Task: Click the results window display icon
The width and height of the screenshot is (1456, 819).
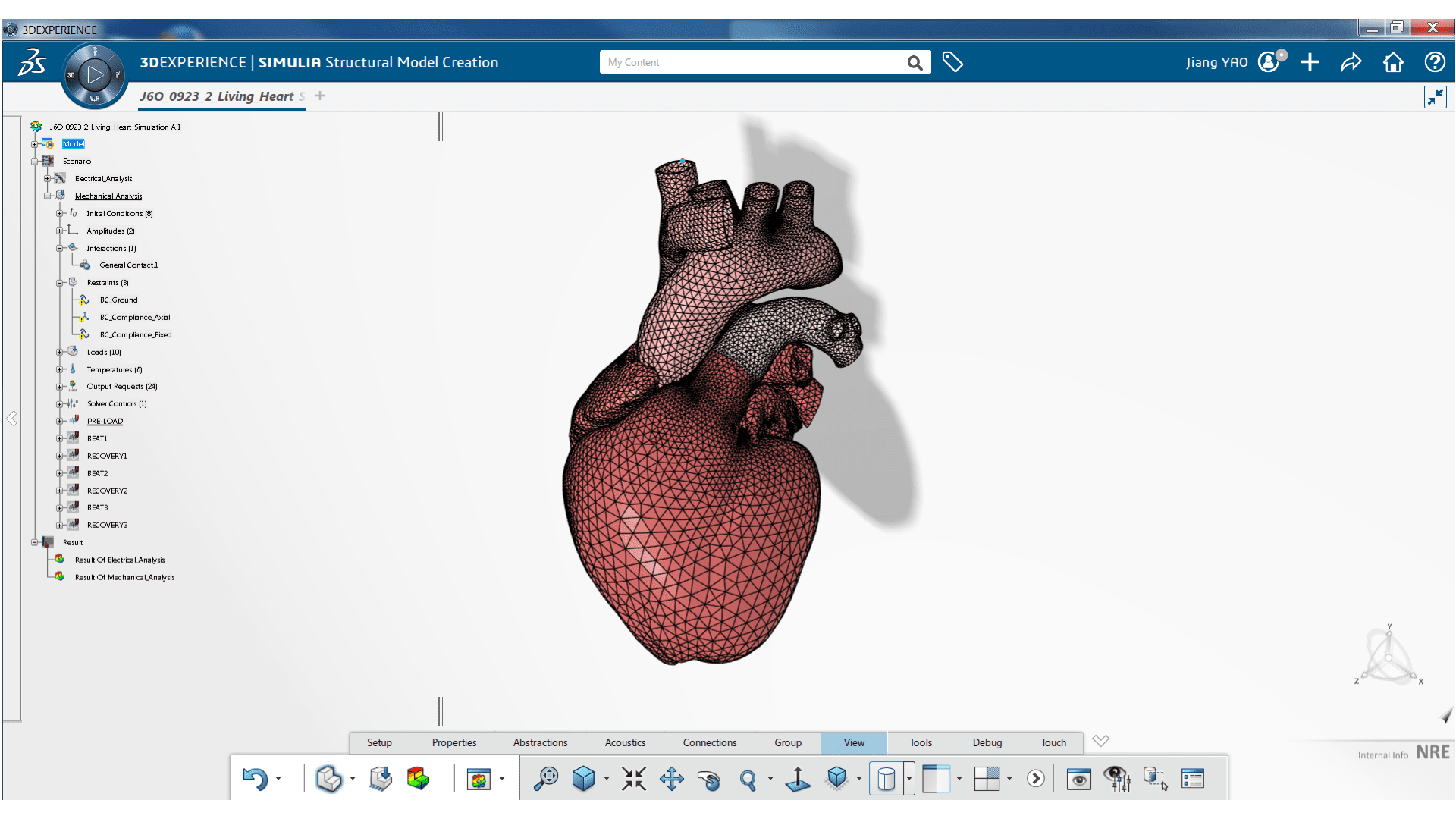Action: (x=479, y=779)
